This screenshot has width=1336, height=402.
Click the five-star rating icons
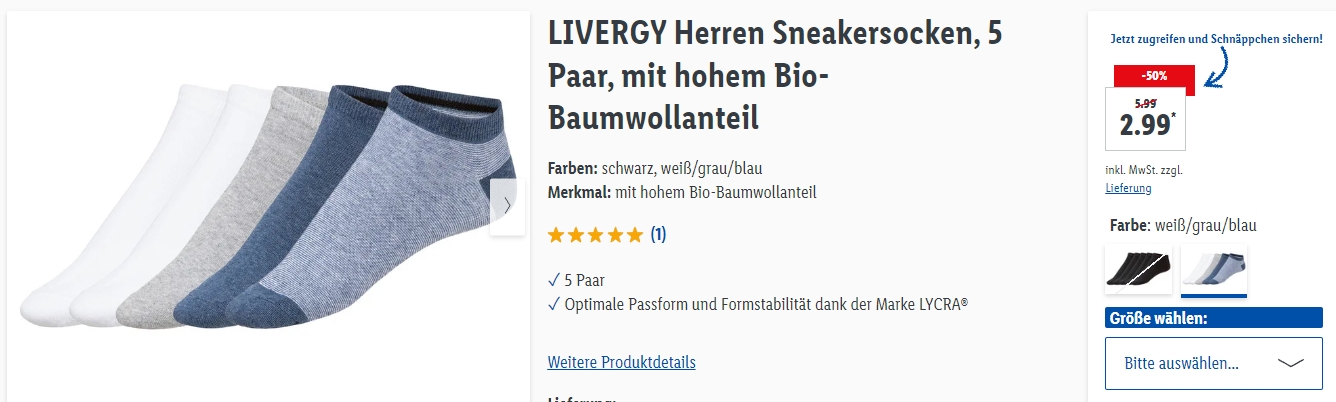pos(596,235)
